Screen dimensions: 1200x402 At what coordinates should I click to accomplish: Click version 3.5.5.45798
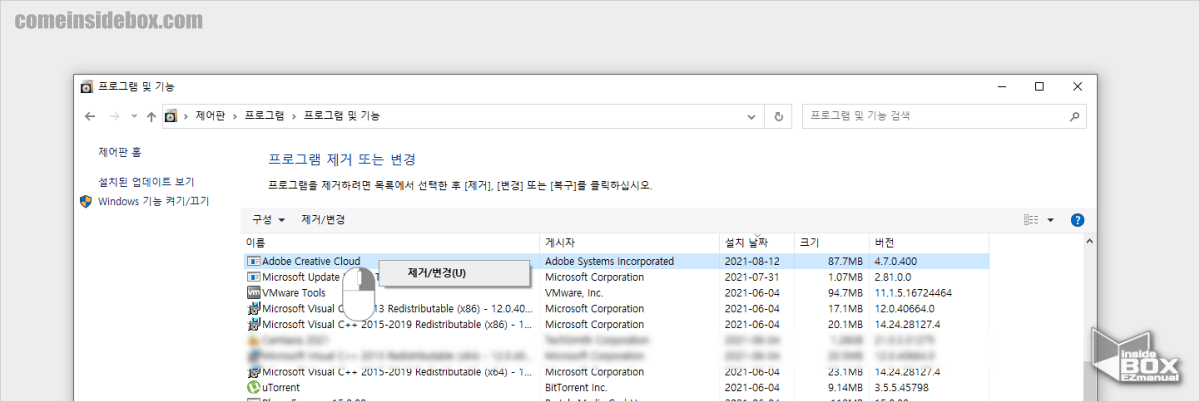click(901, 388)
